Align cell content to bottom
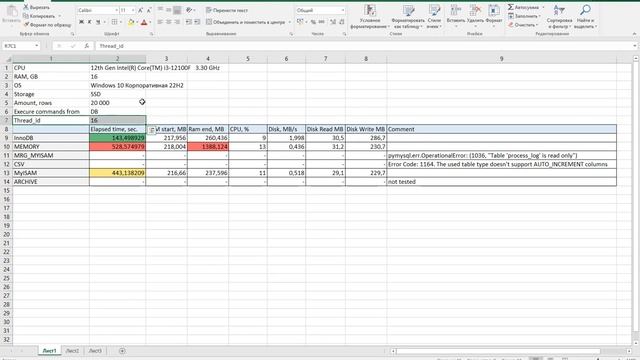 click(177, 10)
